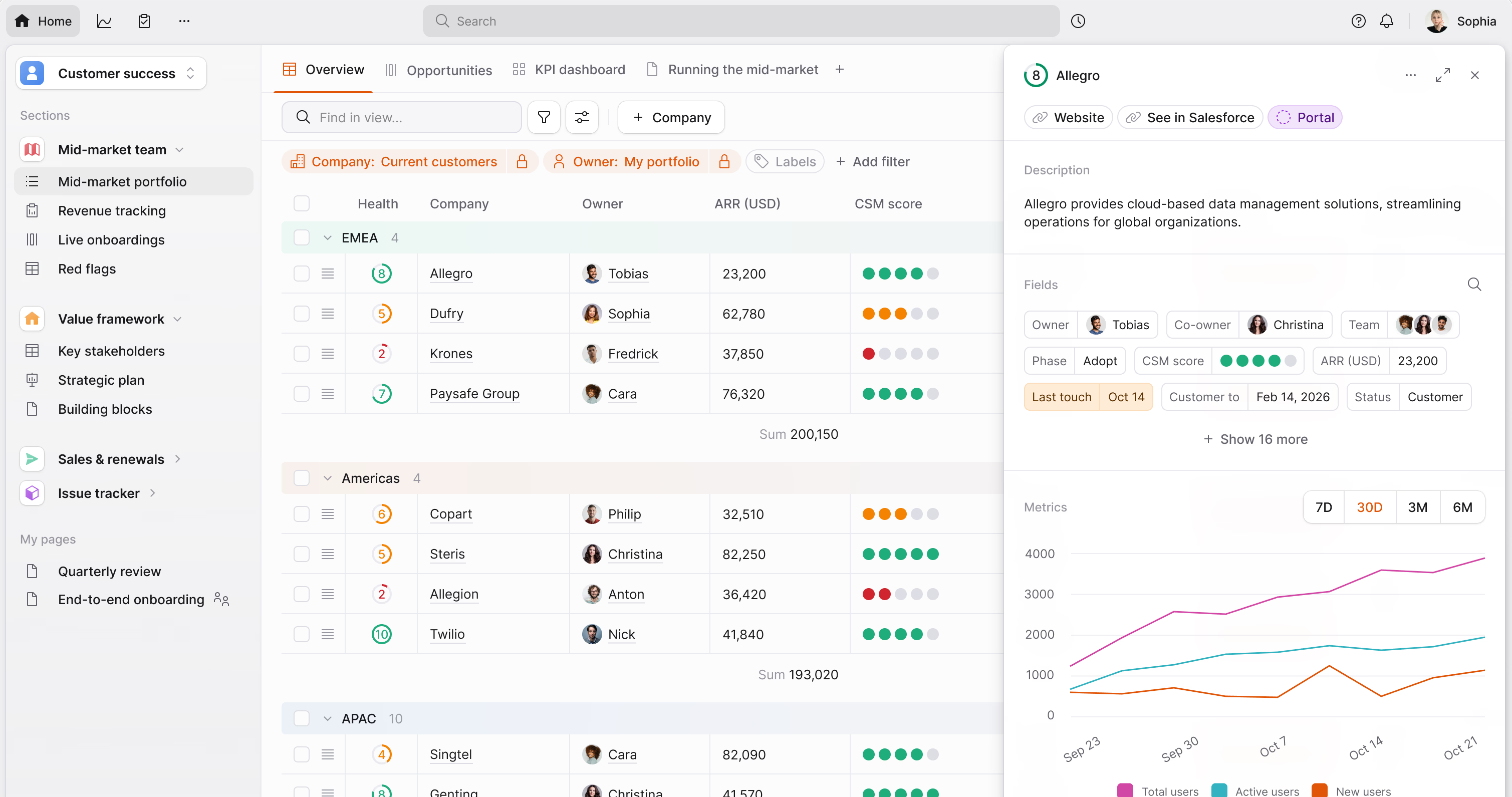Click the Add filter button
The width and height of the screenshot is (1512, 797).
tap(872, 161)
